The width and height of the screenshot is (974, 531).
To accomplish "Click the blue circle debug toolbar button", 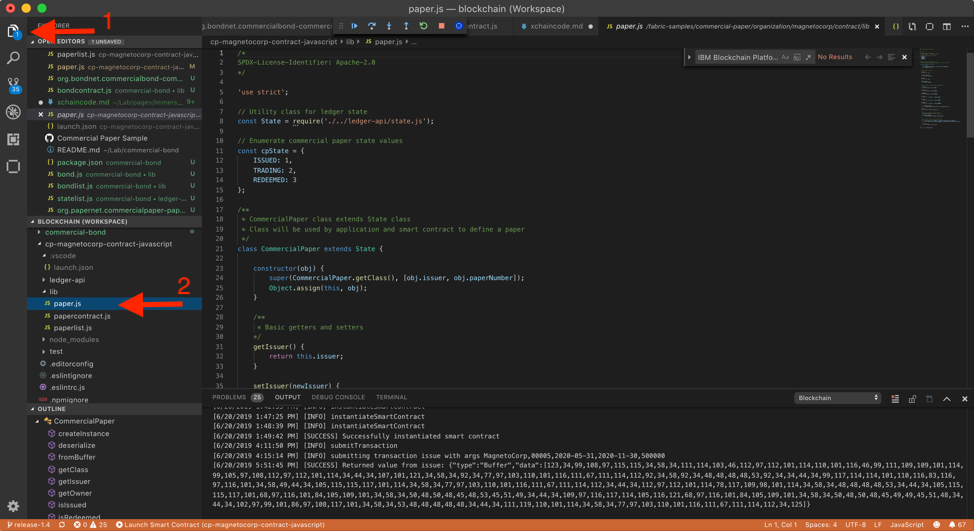I will click(458, 26).
